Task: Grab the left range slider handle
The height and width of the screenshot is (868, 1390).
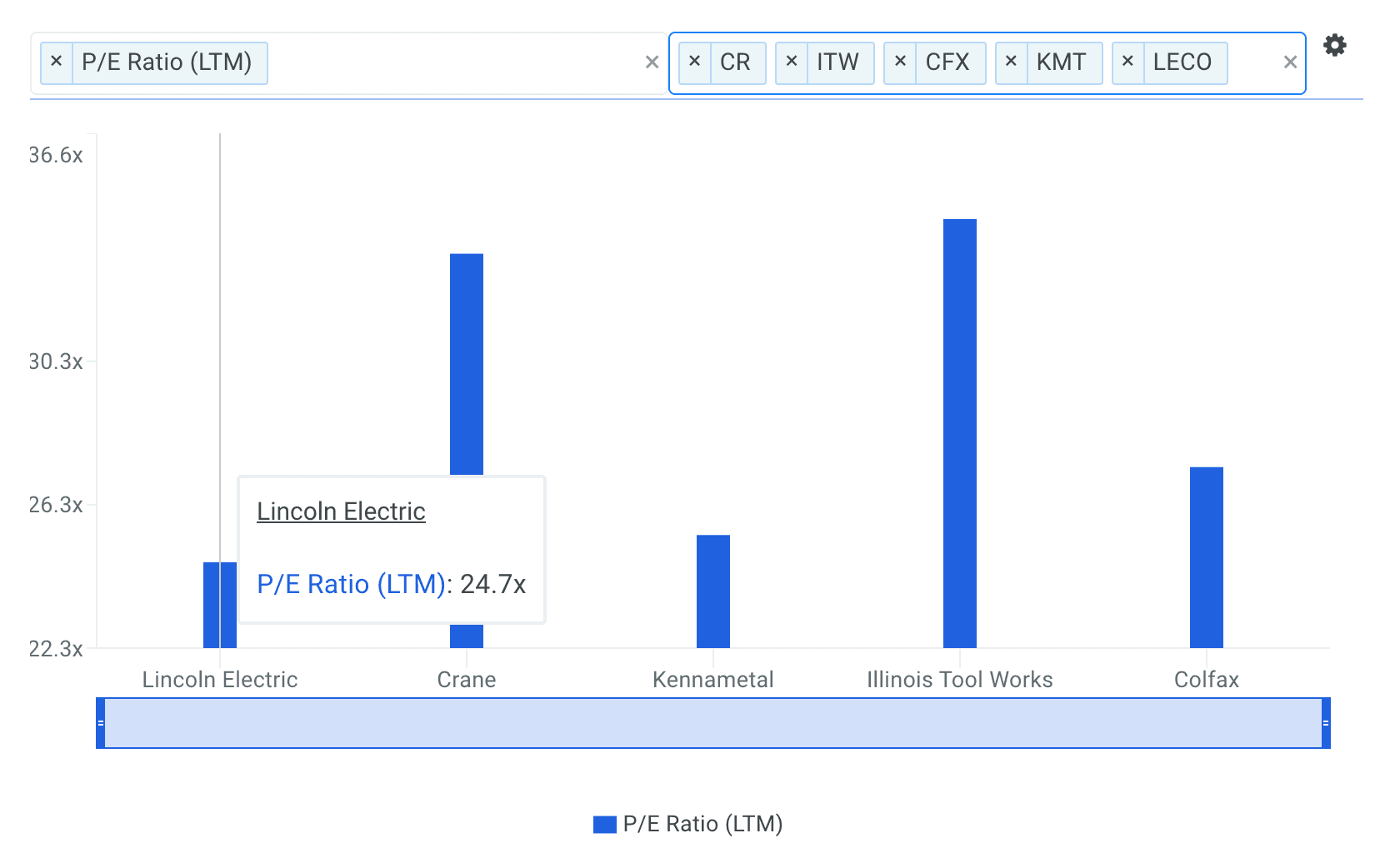Action: (x=101, y=723)
